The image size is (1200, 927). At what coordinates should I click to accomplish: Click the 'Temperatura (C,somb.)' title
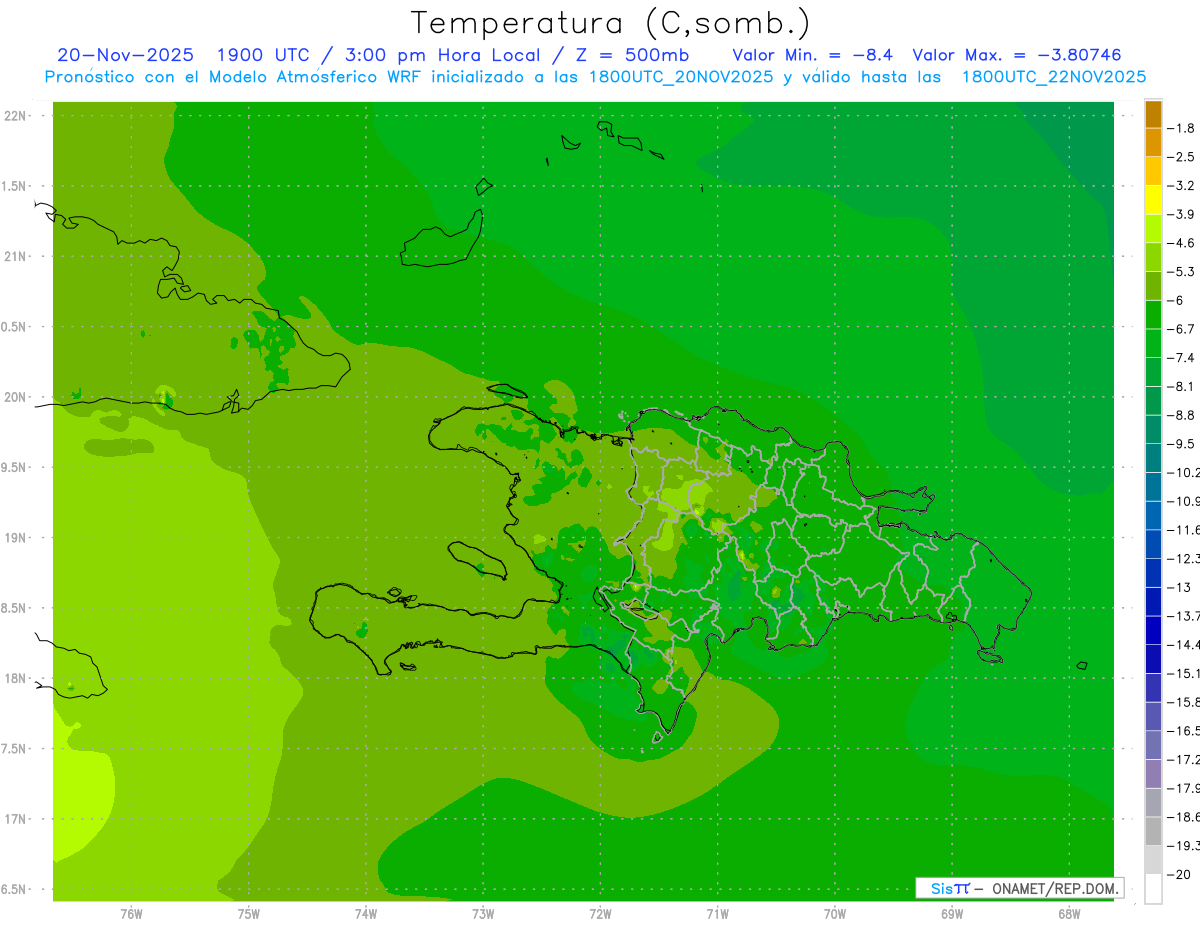(x=611, y=23)
